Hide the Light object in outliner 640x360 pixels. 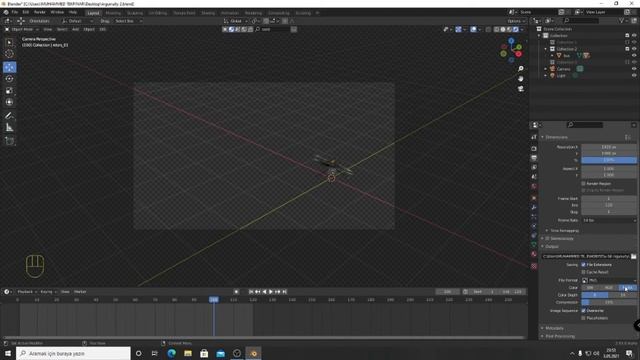[634, 76]
